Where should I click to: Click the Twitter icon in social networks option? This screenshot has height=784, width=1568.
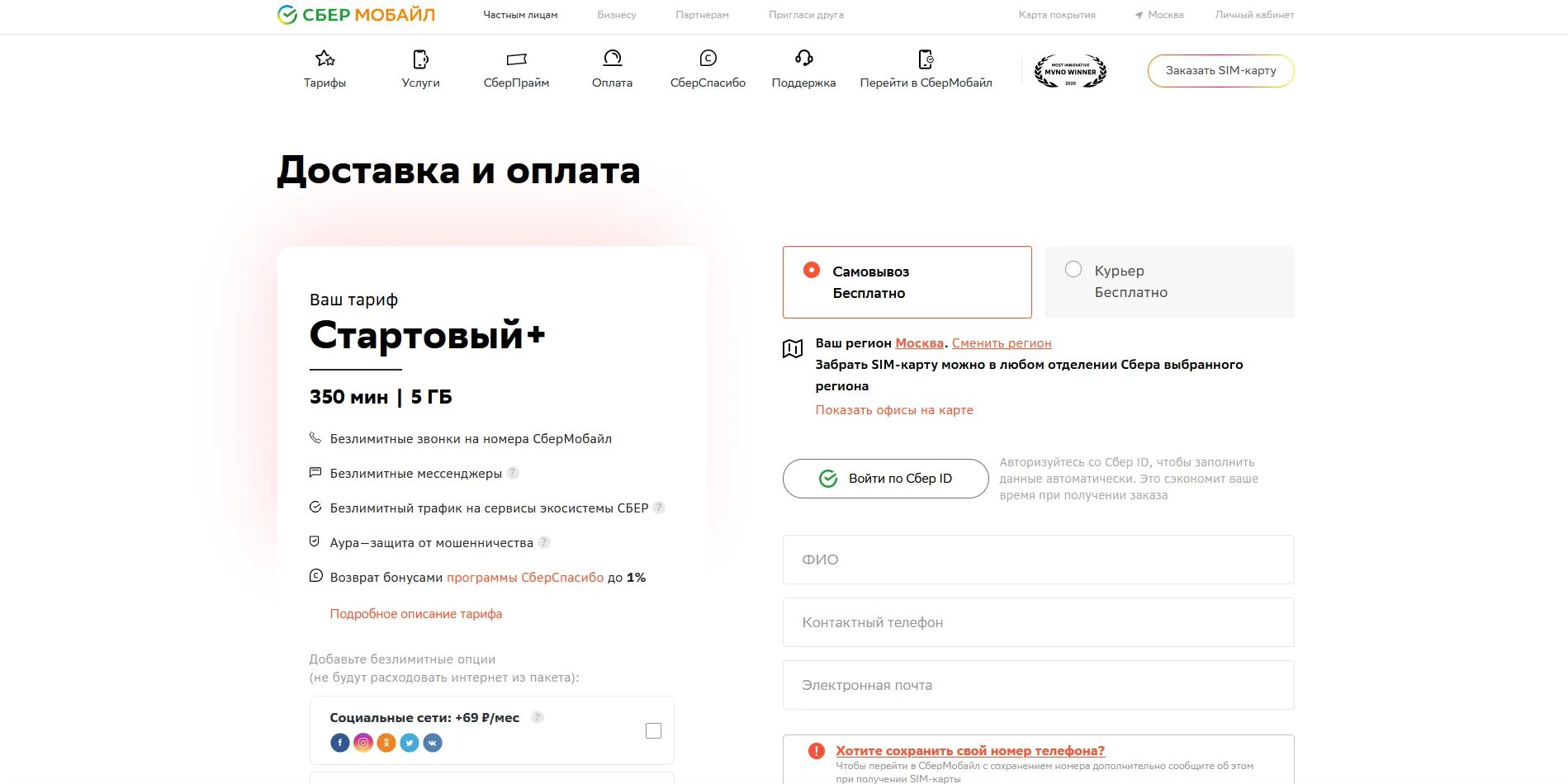410,743
